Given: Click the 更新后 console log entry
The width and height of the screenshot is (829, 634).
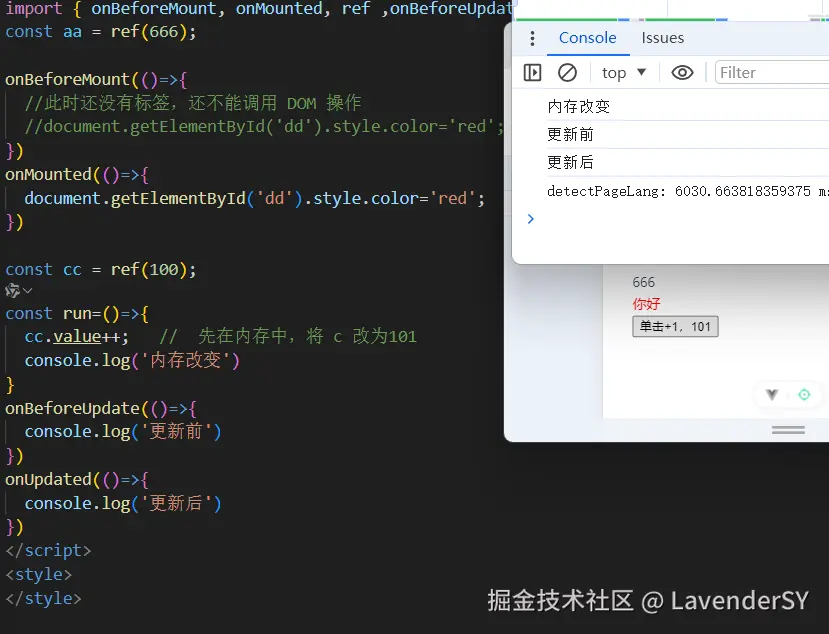Looking at the screenshot, I should 570,162.
